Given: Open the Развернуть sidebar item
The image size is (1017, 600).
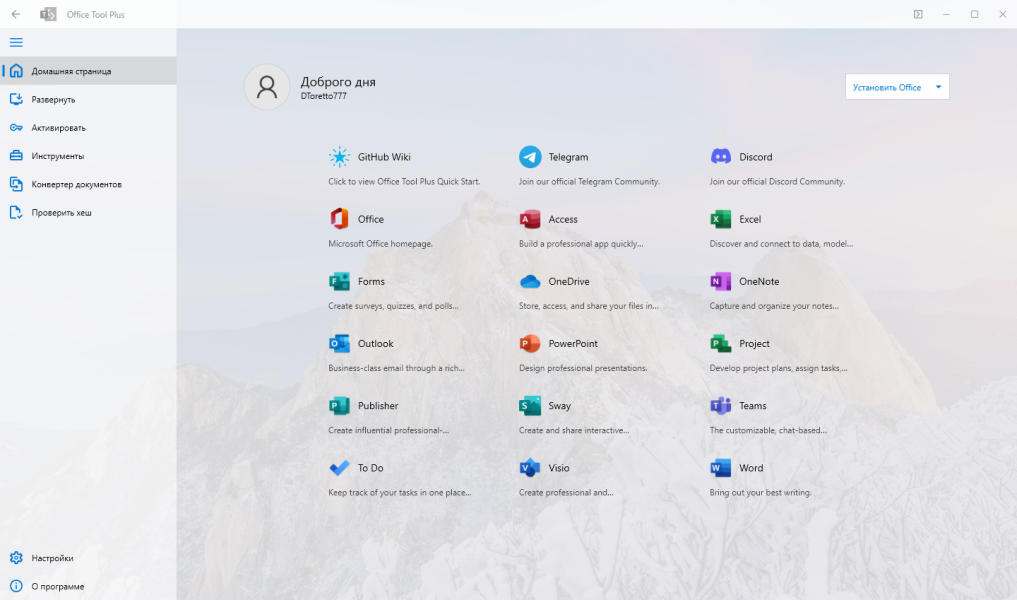Looking at the screenshot, I should [x=88, y=99].
